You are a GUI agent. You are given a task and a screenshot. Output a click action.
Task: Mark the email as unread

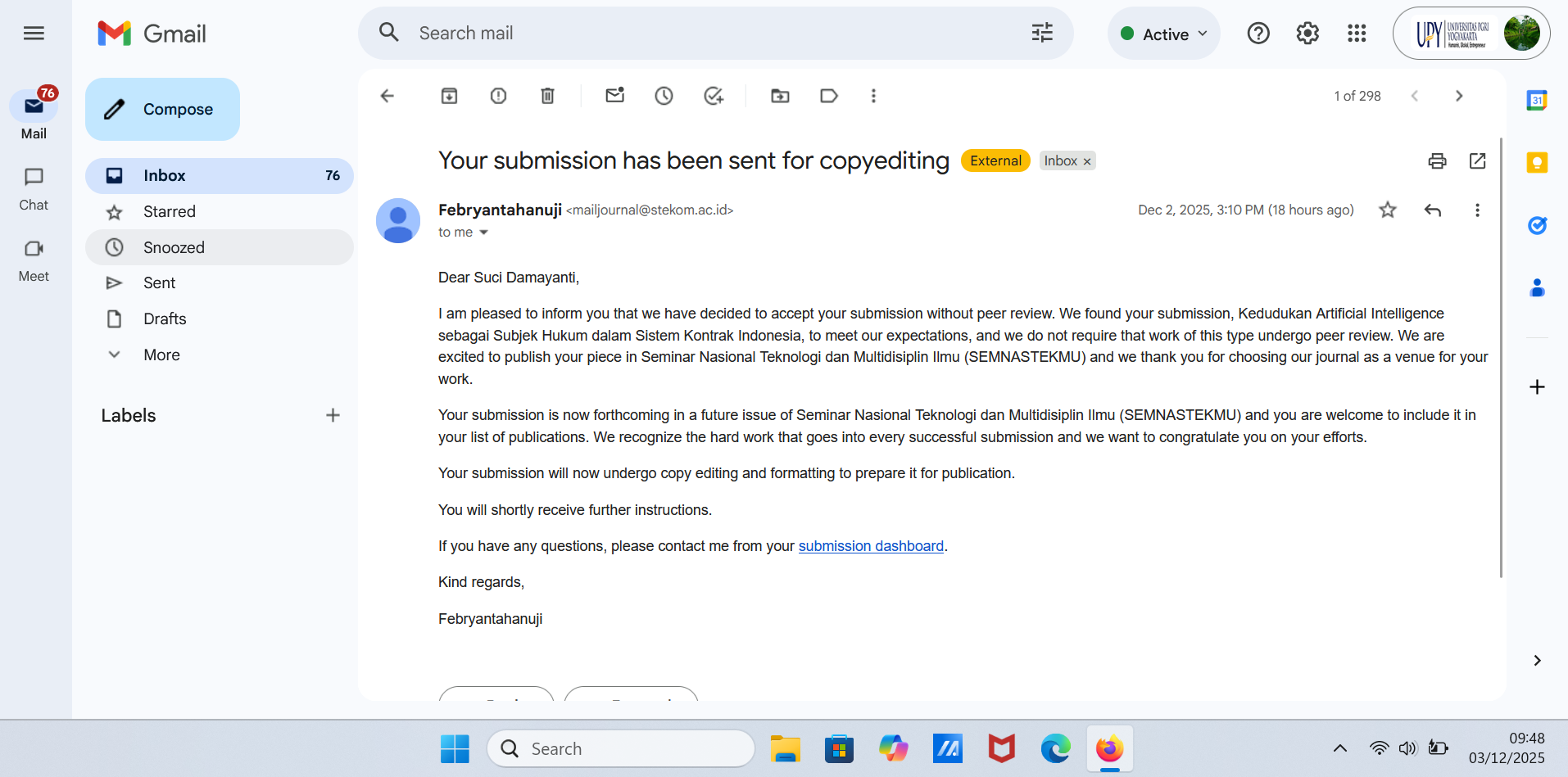614,96
